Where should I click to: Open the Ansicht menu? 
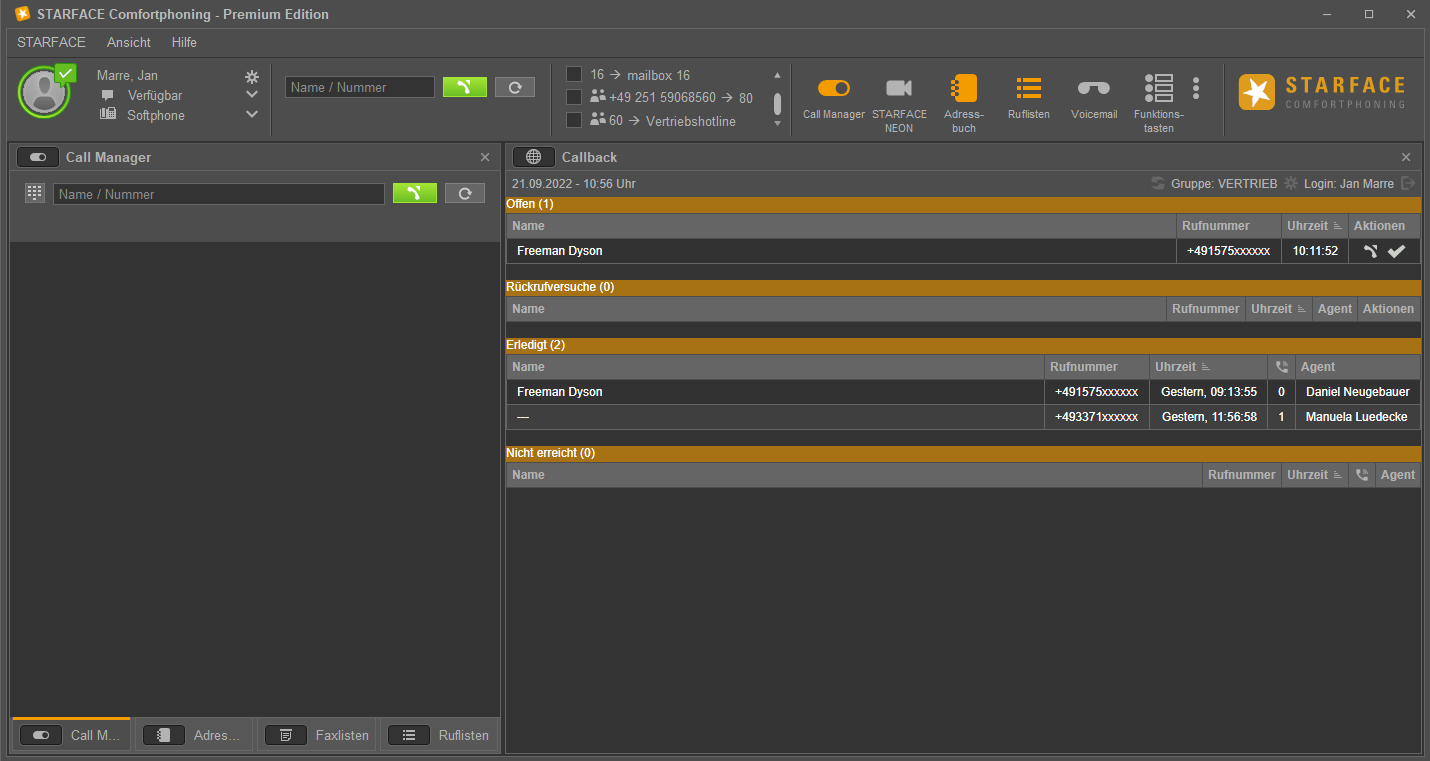click(129, 42)
